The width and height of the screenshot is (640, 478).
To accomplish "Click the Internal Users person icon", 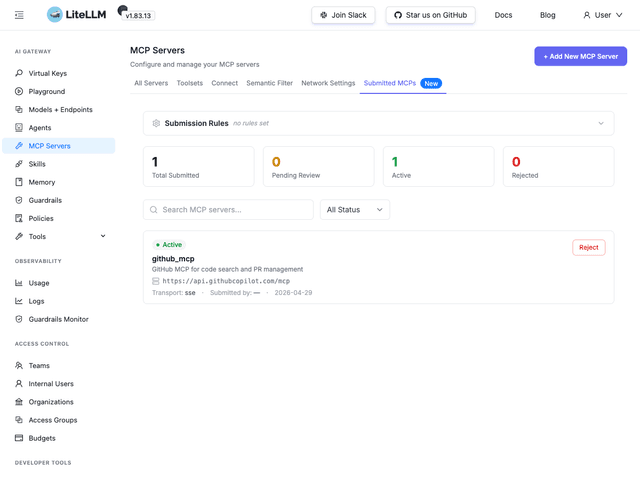I will pyautogui.click(x=19, y=384).
